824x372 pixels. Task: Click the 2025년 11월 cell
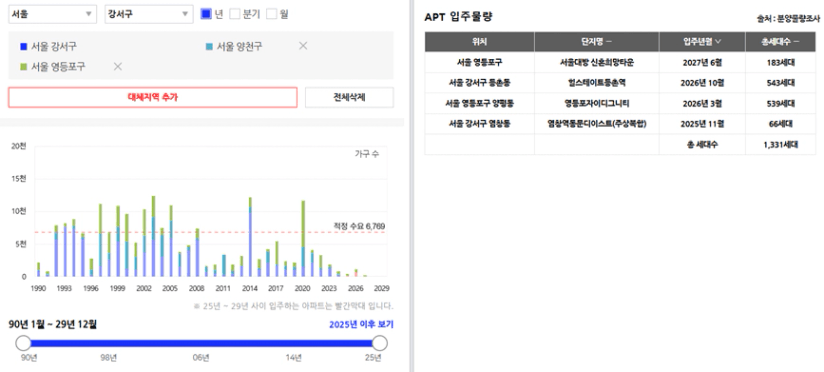pyautogui.click(x=702, y=124)
